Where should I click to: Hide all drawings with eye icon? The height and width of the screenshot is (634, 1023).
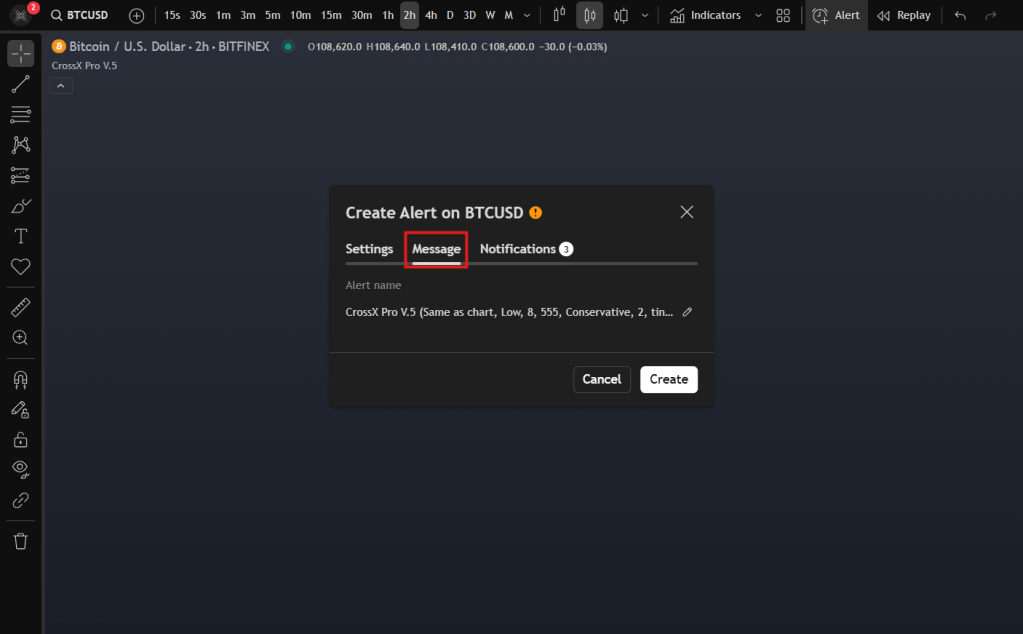tap(20, 469)
